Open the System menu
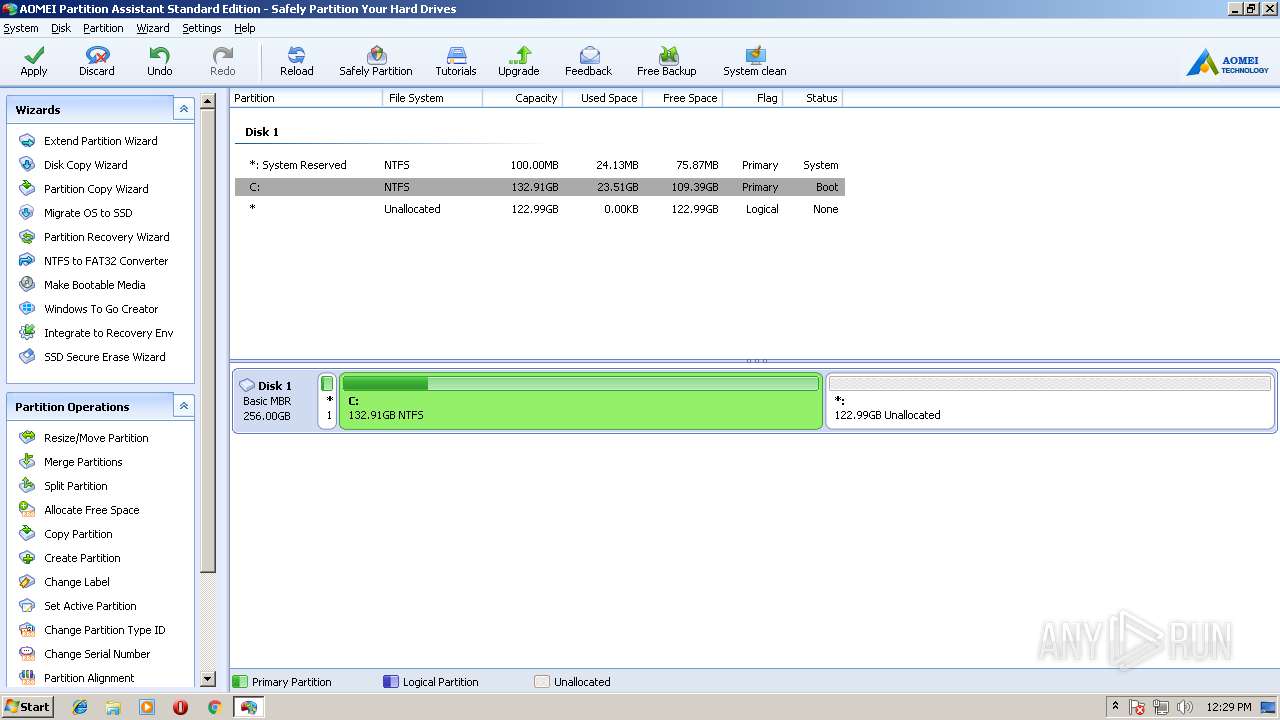The width and height of the screenshot is (1280, 720). [x=21, y=28]
